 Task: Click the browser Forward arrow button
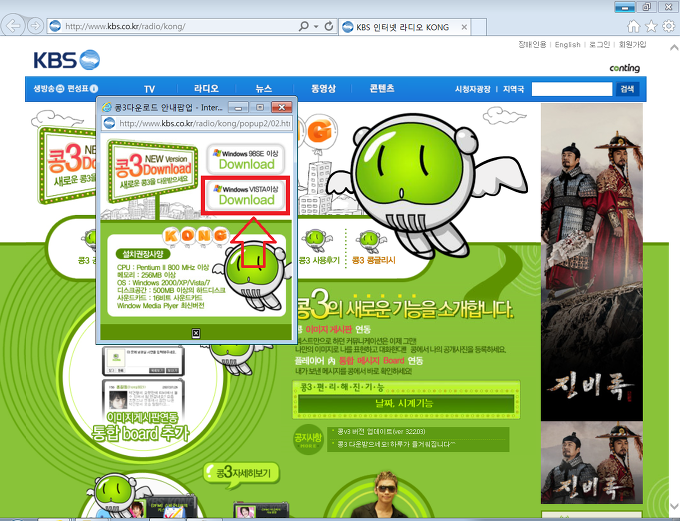point(36,26)
